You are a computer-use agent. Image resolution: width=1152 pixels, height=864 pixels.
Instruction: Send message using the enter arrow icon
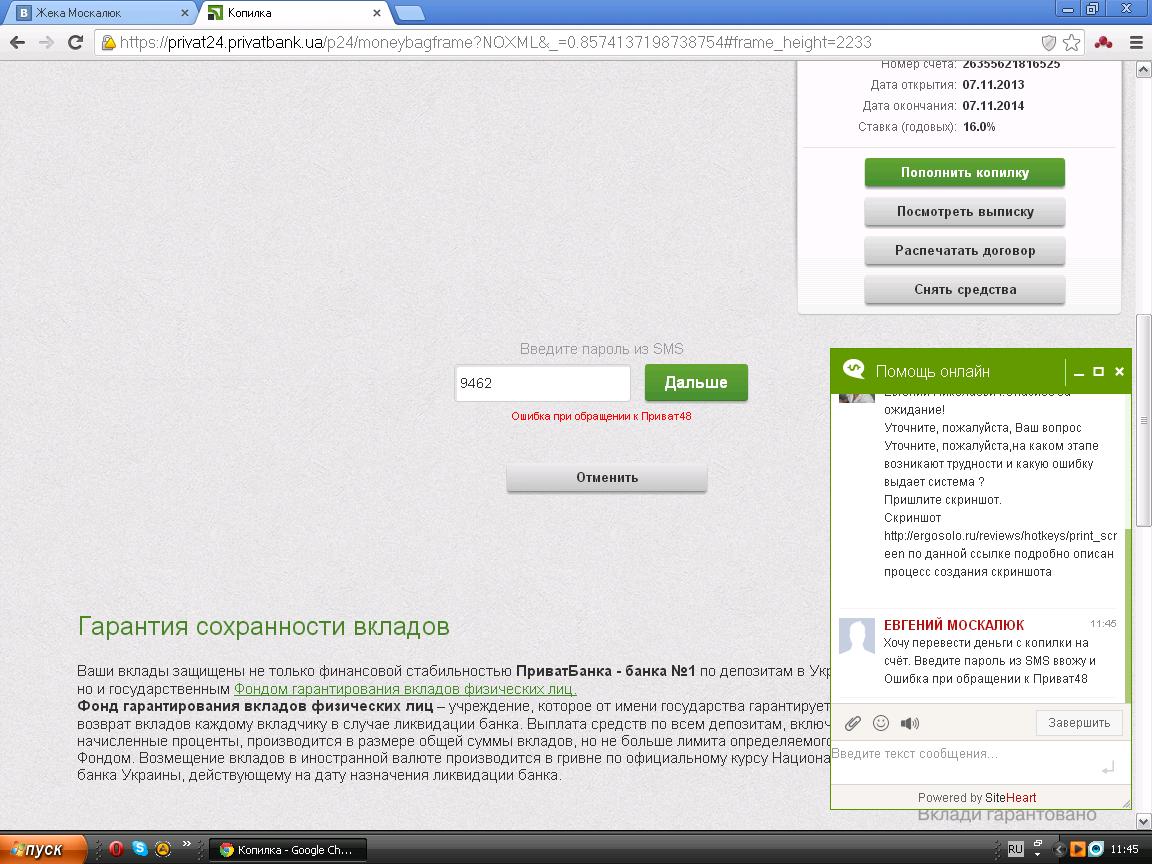coord(1108,768)
